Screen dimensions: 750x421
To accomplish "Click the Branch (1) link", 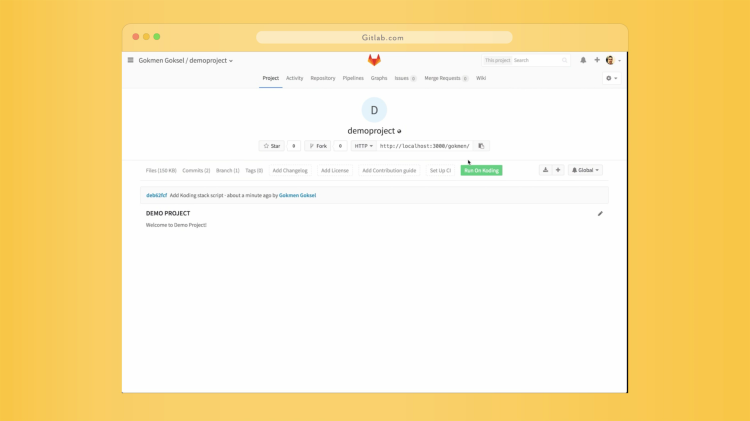I will coord(228,170).
